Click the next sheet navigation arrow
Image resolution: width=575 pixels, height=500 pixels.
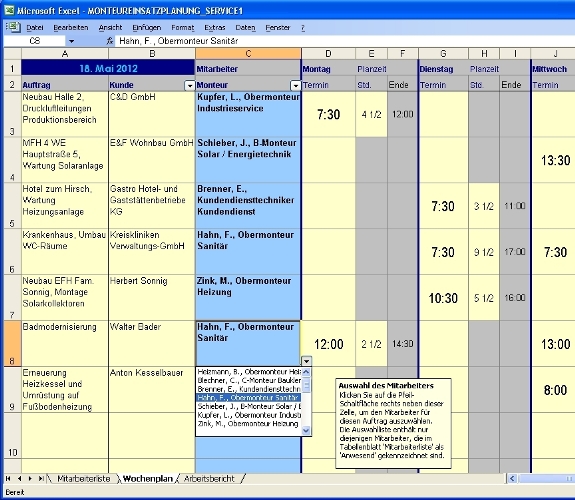30,479
